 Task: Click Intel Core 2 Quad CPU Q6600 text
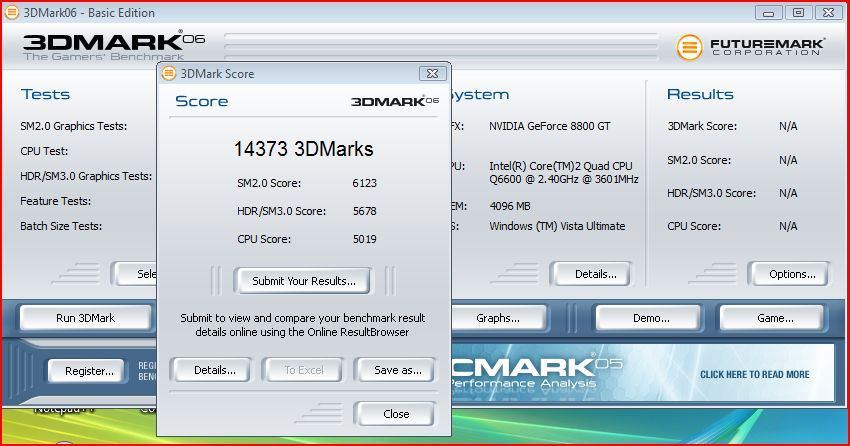point(564,172)
